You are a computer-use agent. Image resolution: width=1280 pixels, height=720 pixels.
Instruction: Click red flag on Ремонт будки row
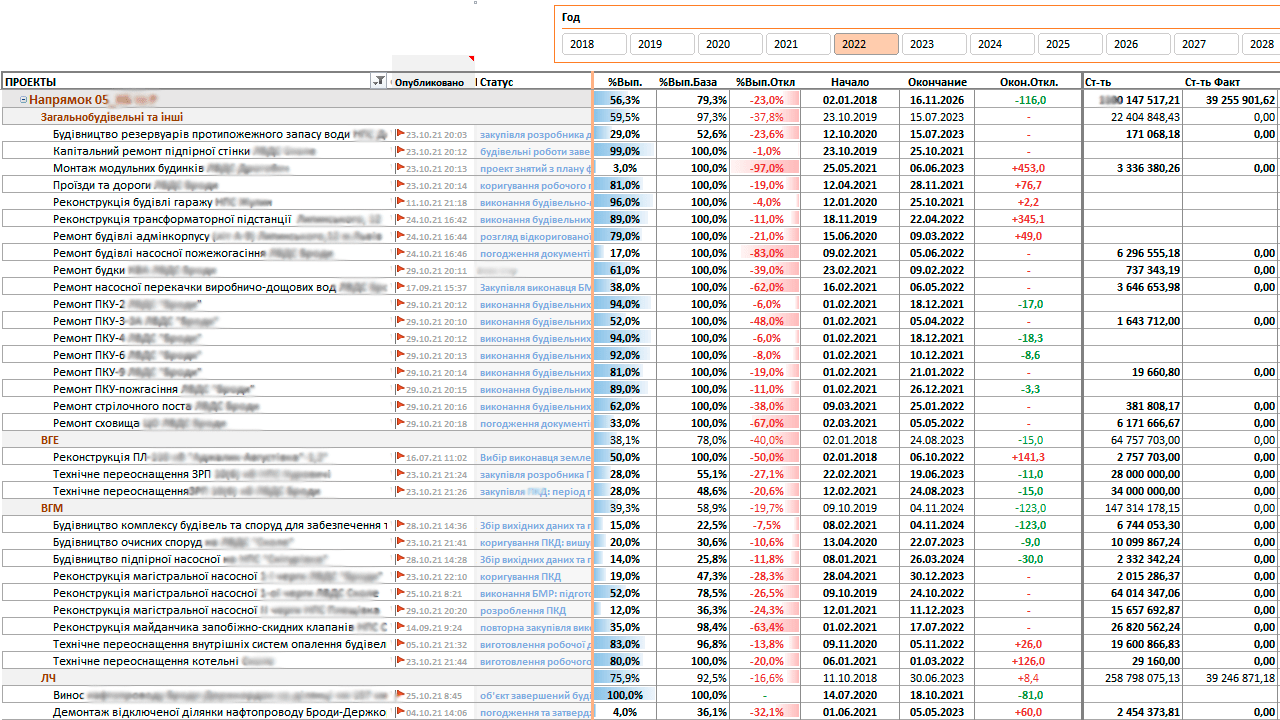400,270
